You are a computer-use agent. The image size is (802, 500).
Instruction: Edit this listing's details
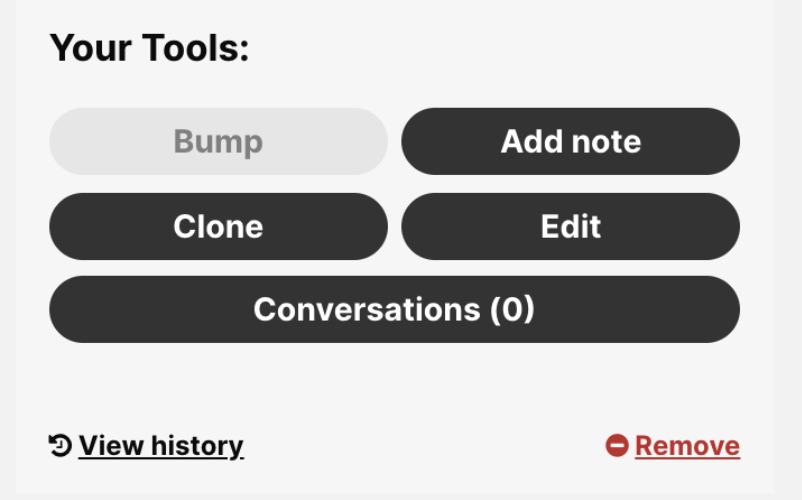point(570,226)
